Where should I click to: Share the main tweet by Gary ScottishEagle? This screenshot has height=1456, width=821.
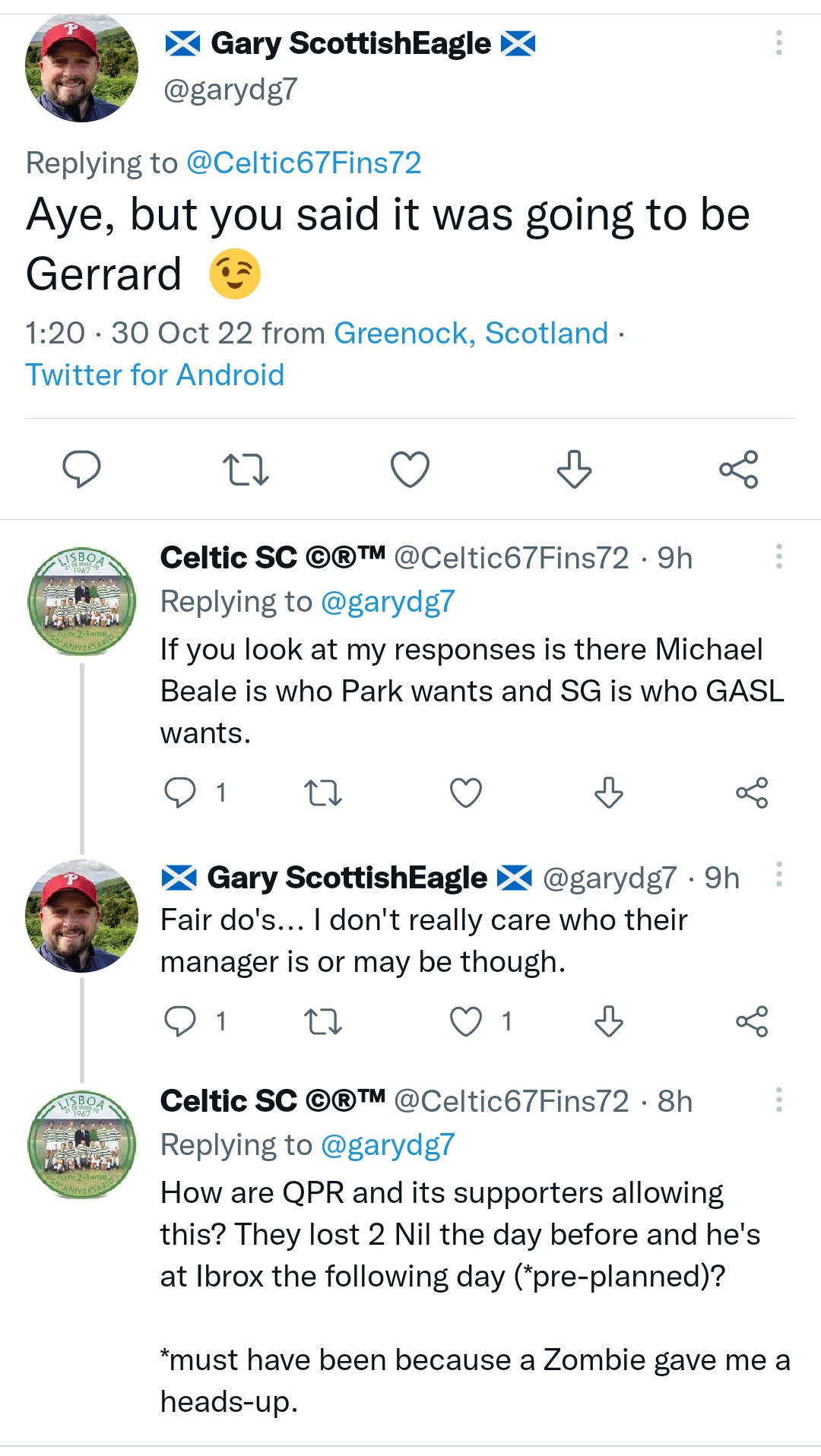click(x=739, y=469)
